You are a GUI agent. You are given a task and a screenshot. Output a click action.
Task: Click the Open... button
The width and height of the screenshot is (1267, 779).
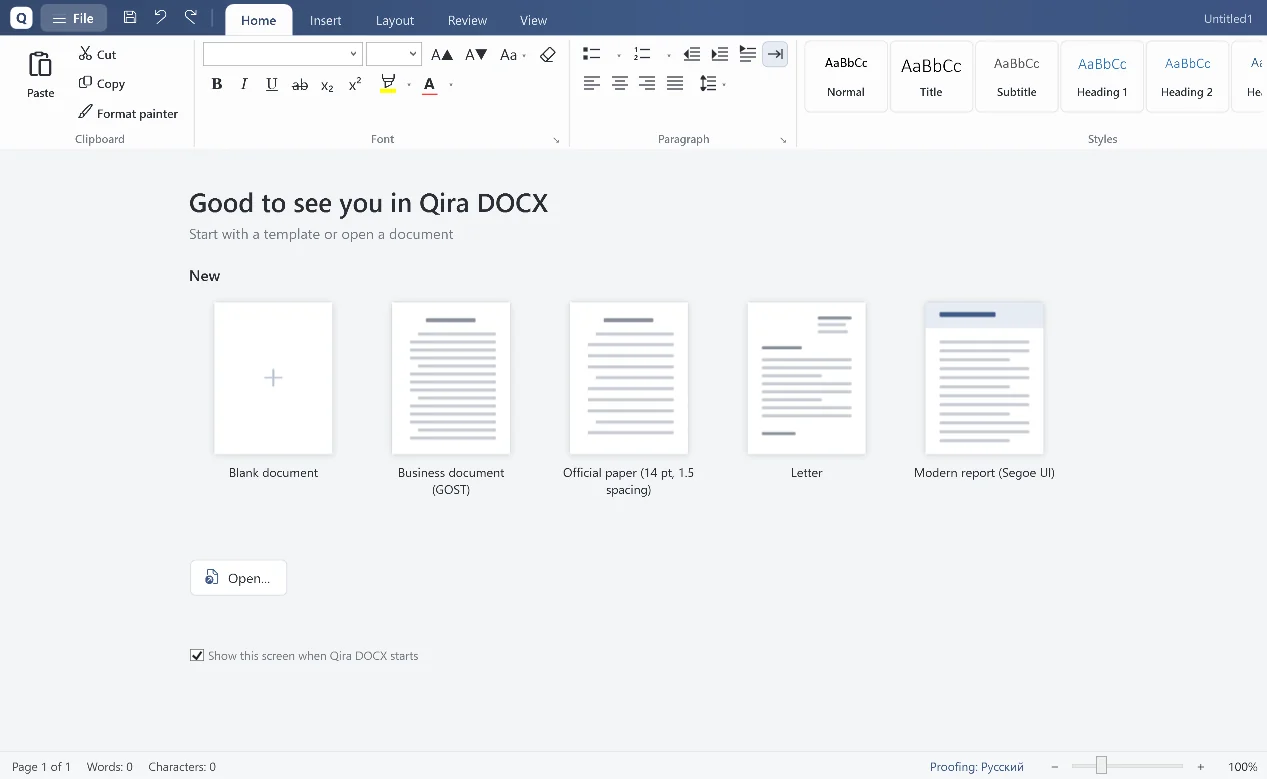click(x=238, y=578)
